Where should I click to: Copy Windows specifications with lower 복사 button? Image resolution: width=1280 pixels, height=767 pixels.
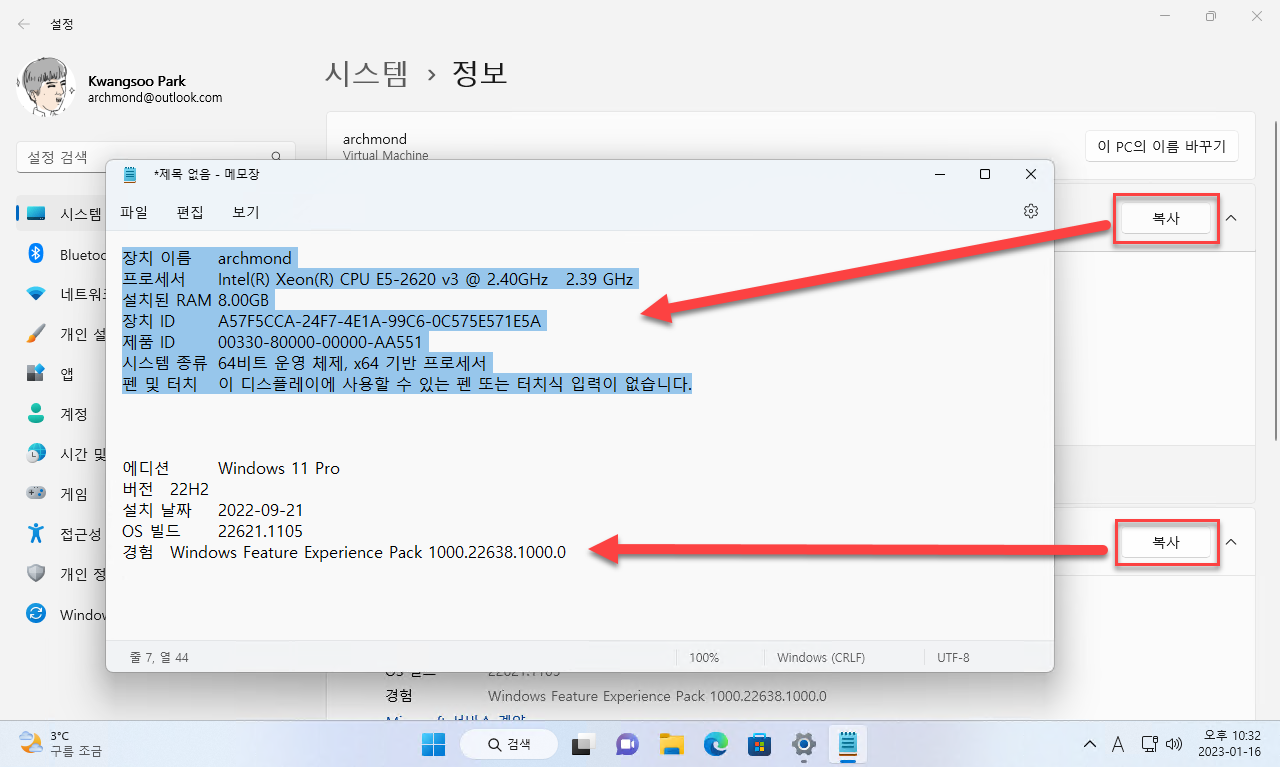pos(1166,542)
